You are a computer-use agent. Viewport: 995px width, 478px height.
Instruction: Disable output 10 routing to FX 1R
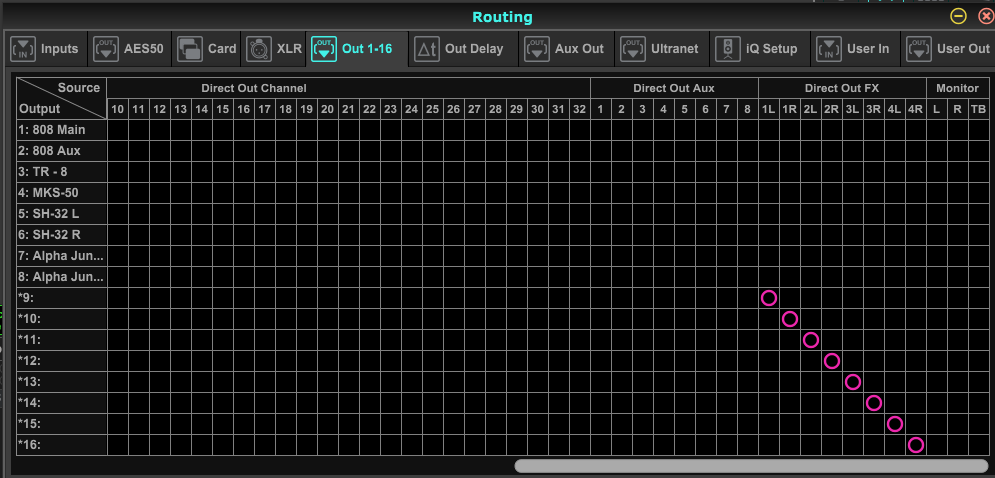(x=789, y=319)
